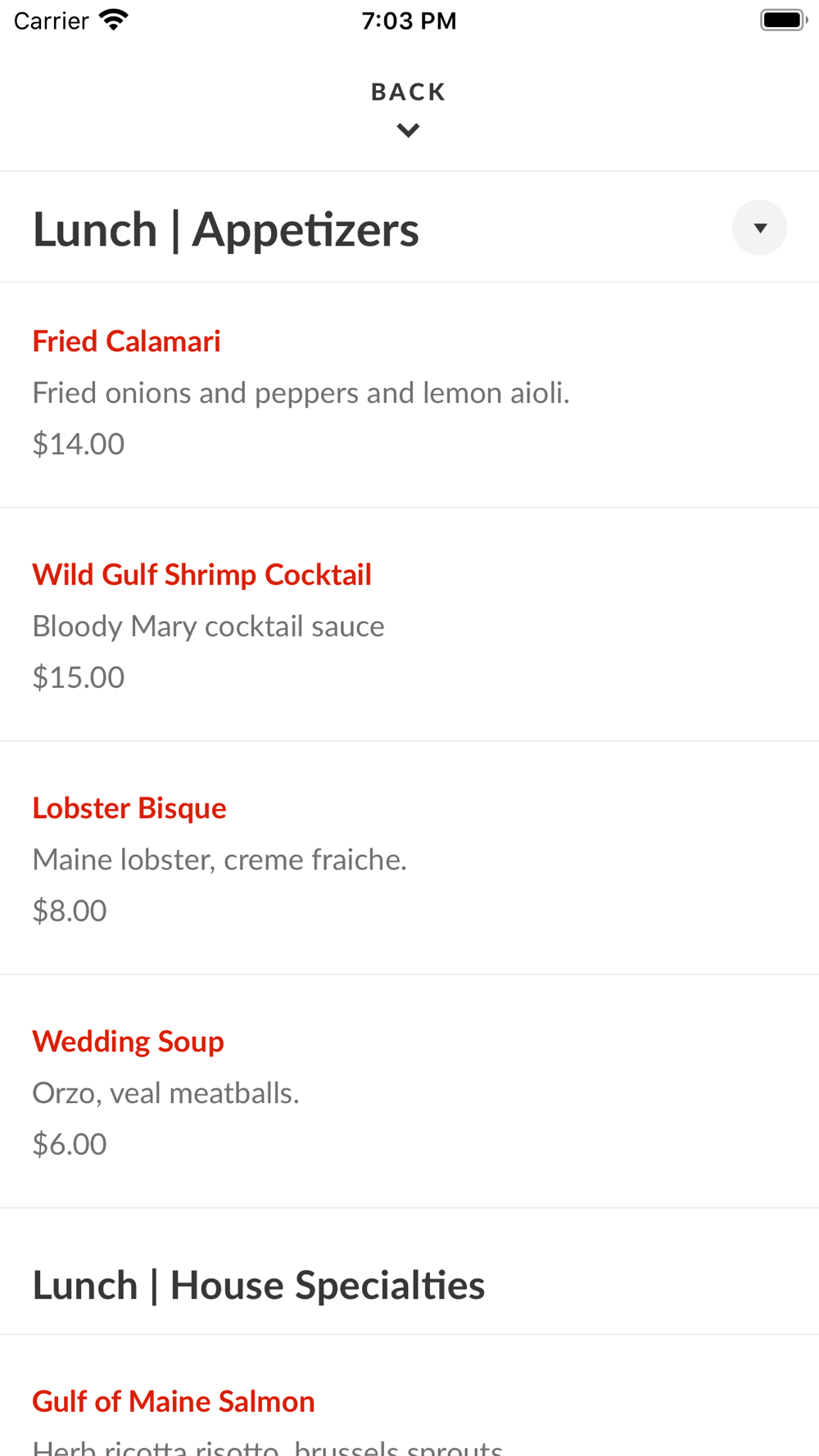
Task: Tap the 7:03 PM status bar clock
Action: click(x=409, y=20)
